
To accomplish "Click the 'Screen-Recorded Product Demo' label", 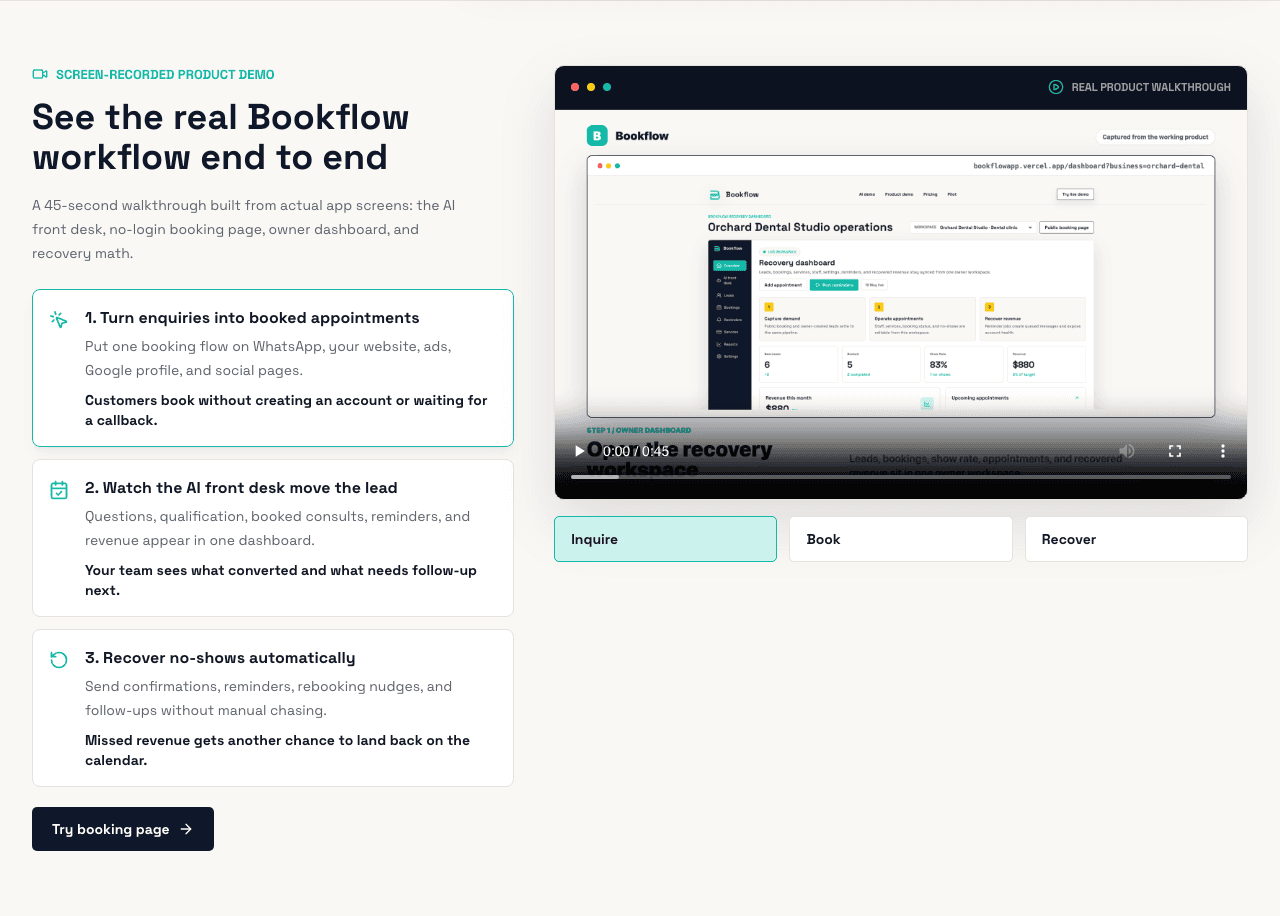I will [165, 75].
